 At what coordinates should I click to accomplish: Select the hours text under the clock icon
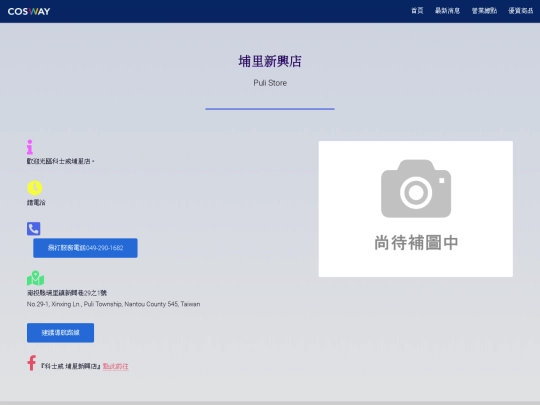pyautogui.click(x=36, y=202)
